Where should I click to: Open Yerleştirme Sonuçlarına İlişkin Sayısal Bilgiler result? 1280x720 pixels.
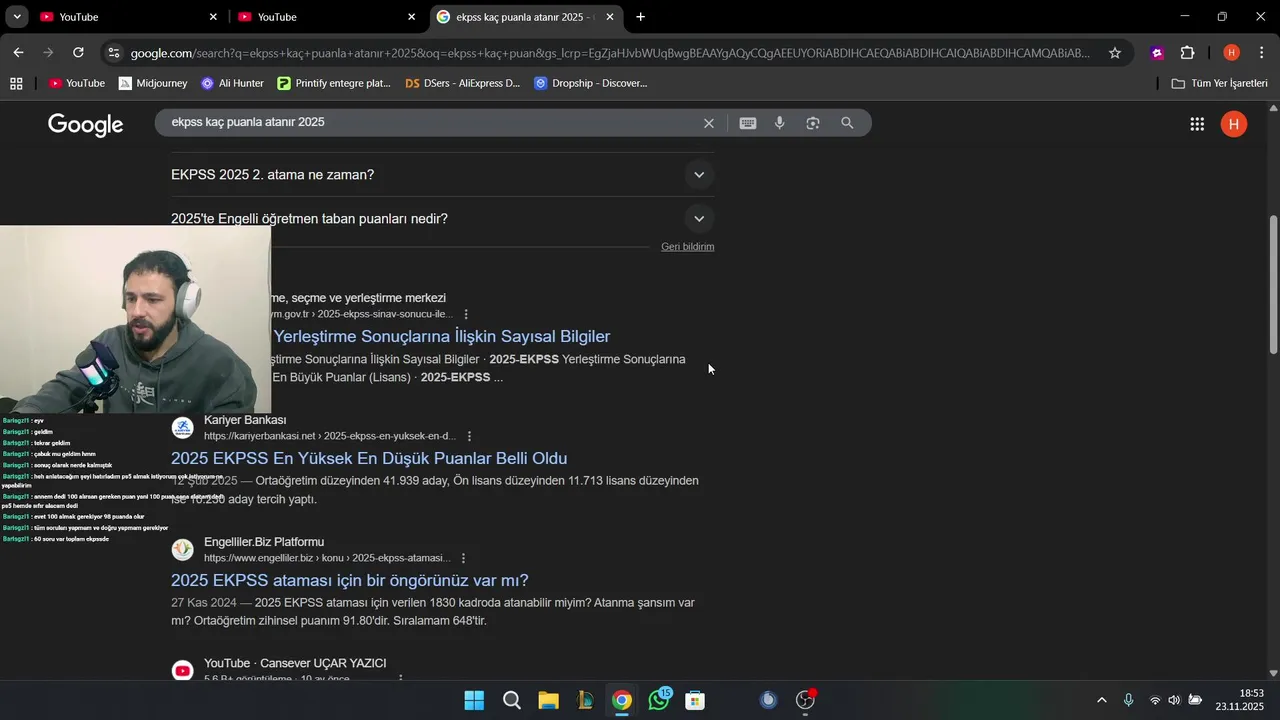point(441,337)
